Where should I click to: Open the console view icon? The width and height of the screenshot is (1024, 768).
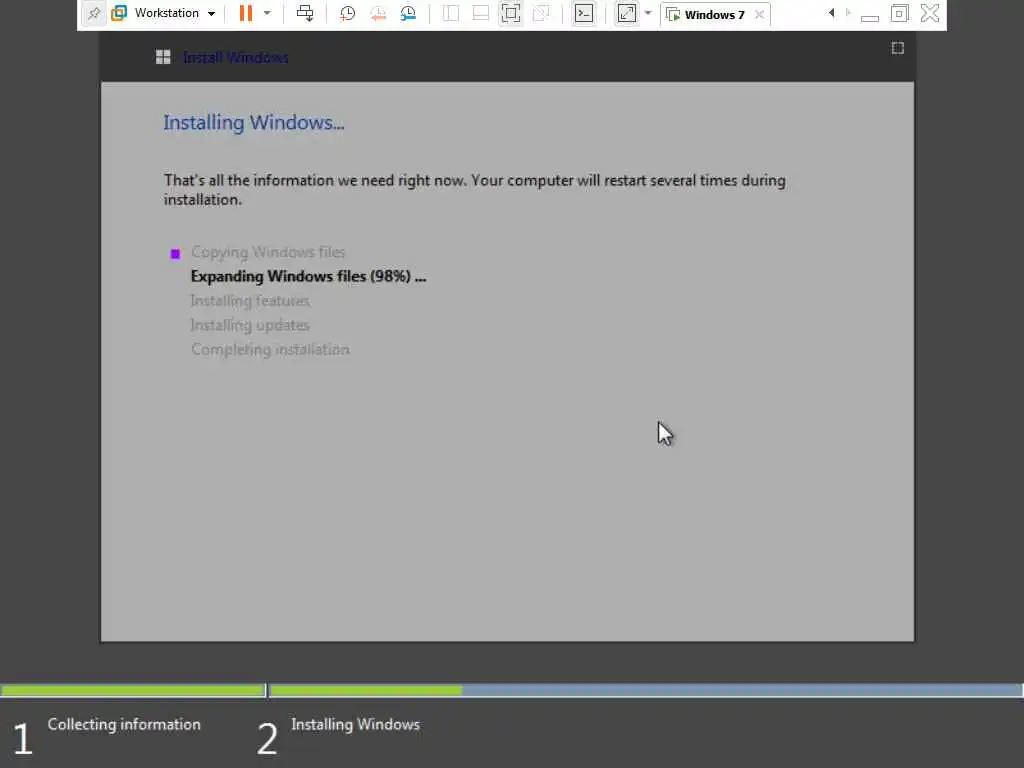[584, 13]
